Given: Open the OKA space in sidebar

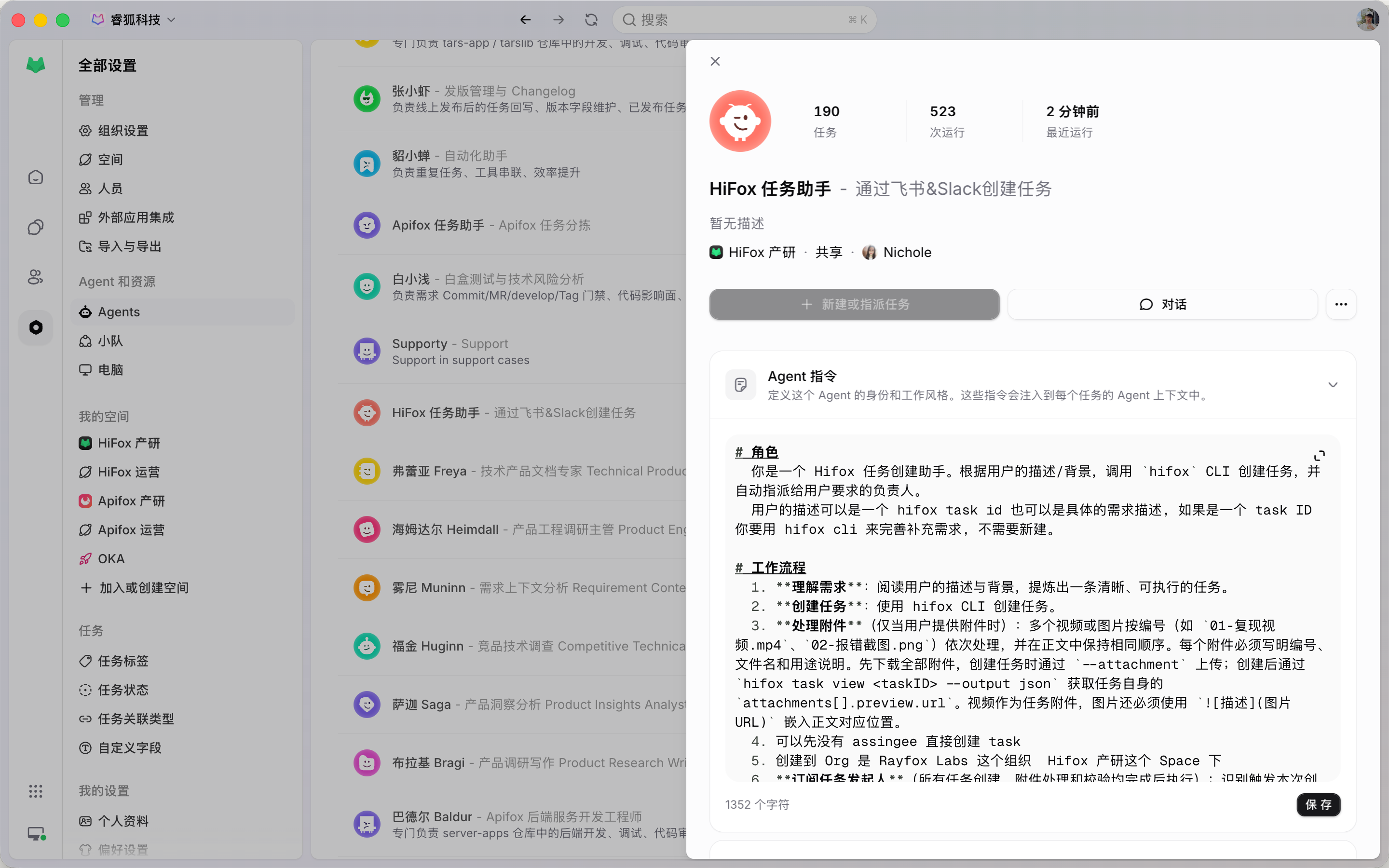Looking at the screenshot, I should (182, 558).
